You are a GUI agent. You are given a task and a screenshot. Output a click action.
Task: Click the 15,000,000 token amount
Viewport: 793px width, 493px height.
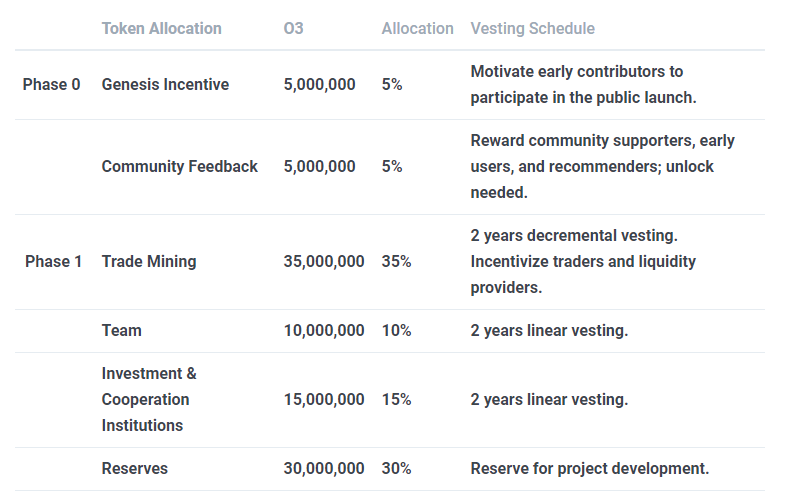coord(324,400)
